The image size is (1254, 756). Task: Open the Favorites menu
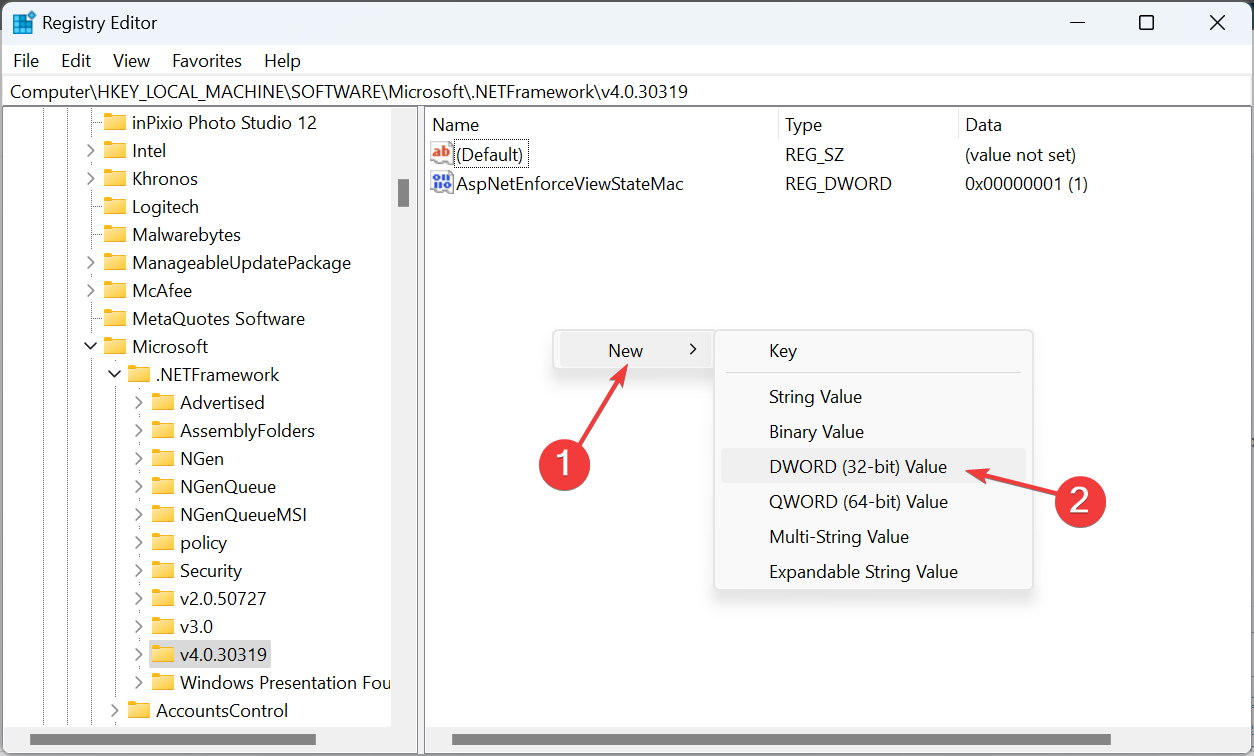[207, 60]
